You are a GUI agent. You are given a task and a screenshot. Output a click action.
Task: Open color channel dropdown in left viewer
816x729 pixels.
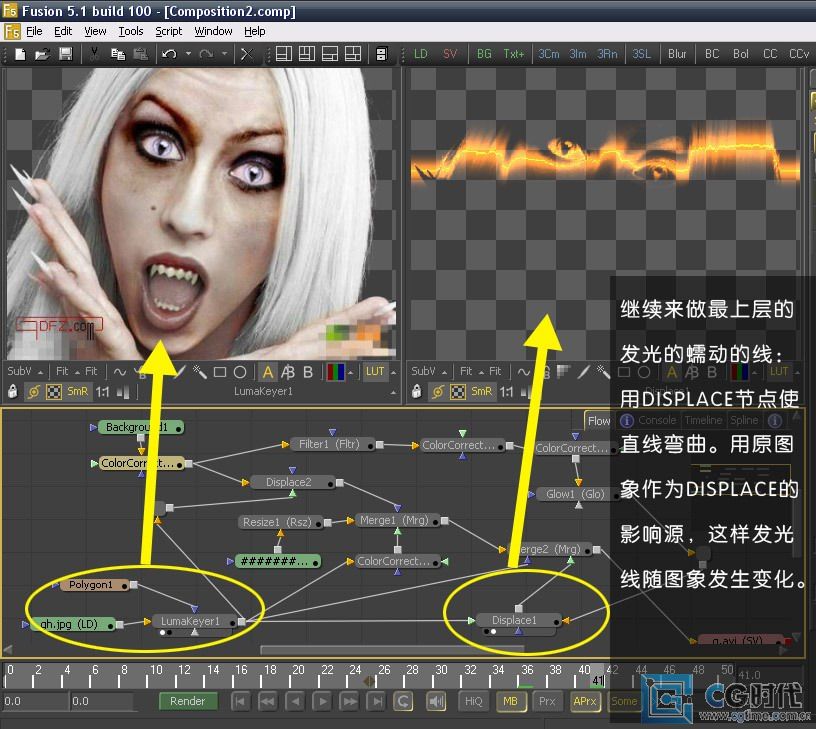point(351,373)
